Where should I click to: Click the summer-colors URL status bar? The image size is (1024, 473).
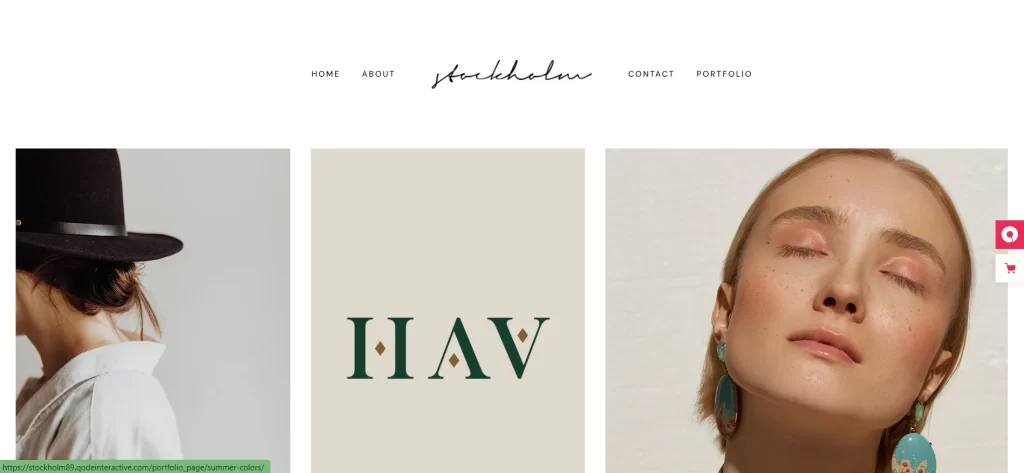pos(135,466)
